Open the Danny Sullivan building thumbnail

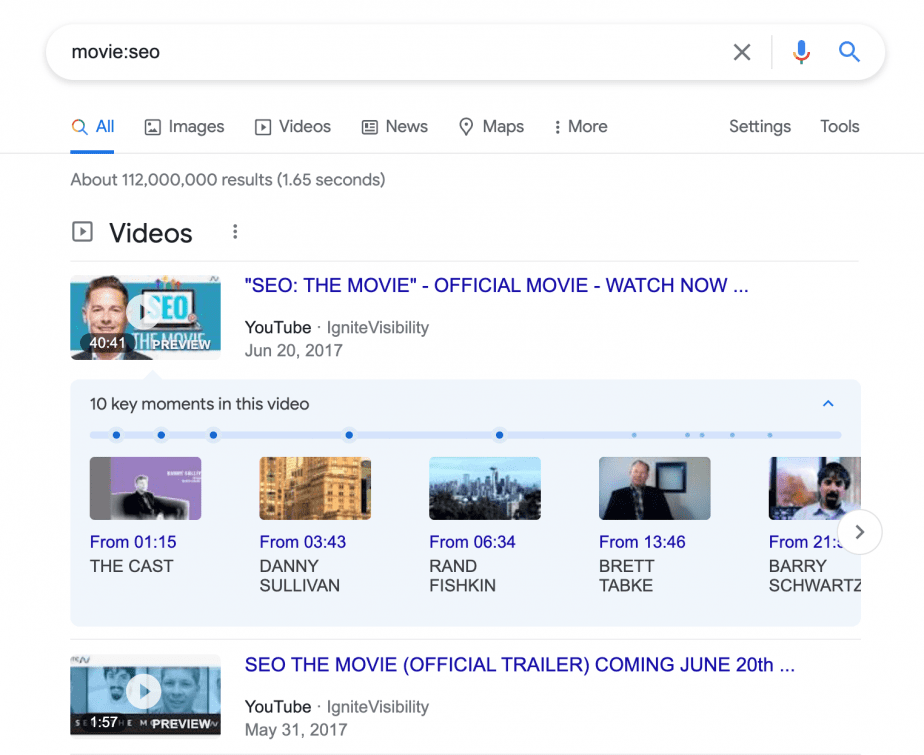click(x=315, y=489)
